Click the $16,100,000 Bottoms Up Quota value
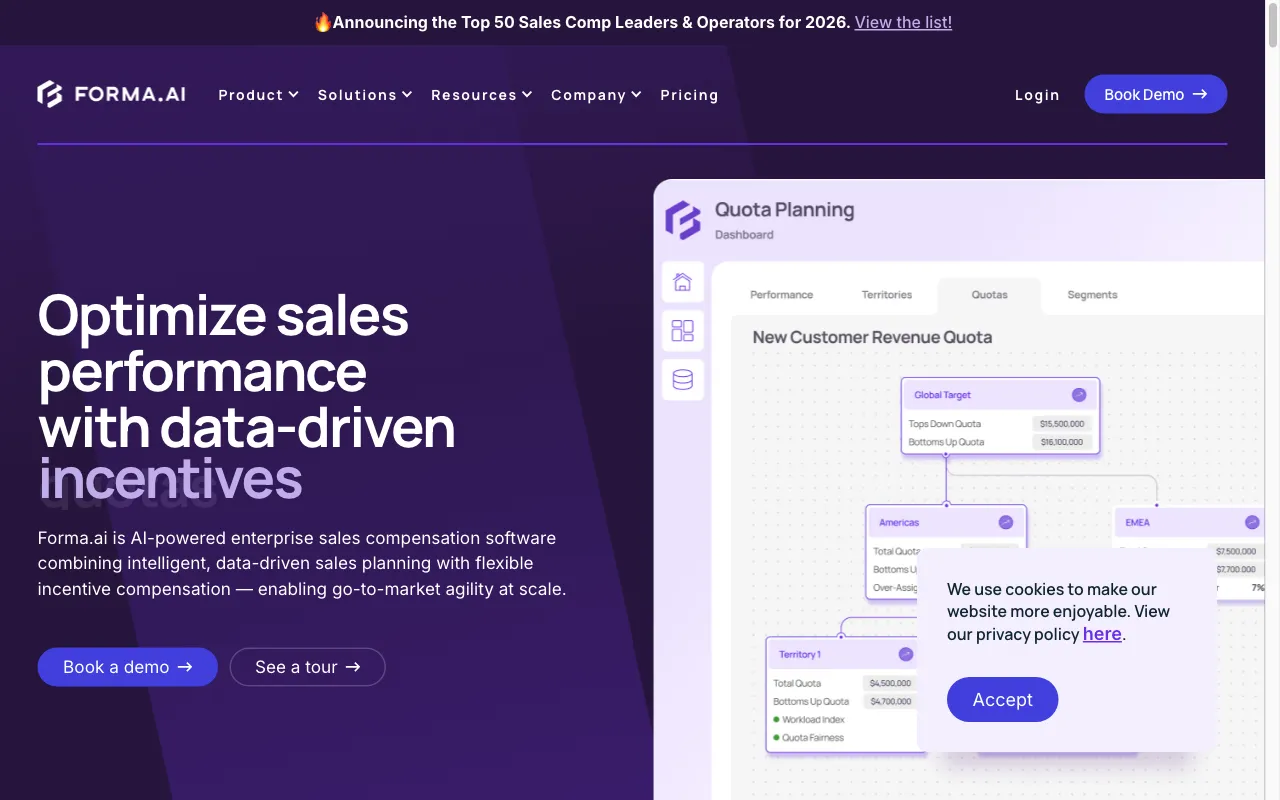Image resolution: width=1280 pixels, height=800 pixels. 1061,442
